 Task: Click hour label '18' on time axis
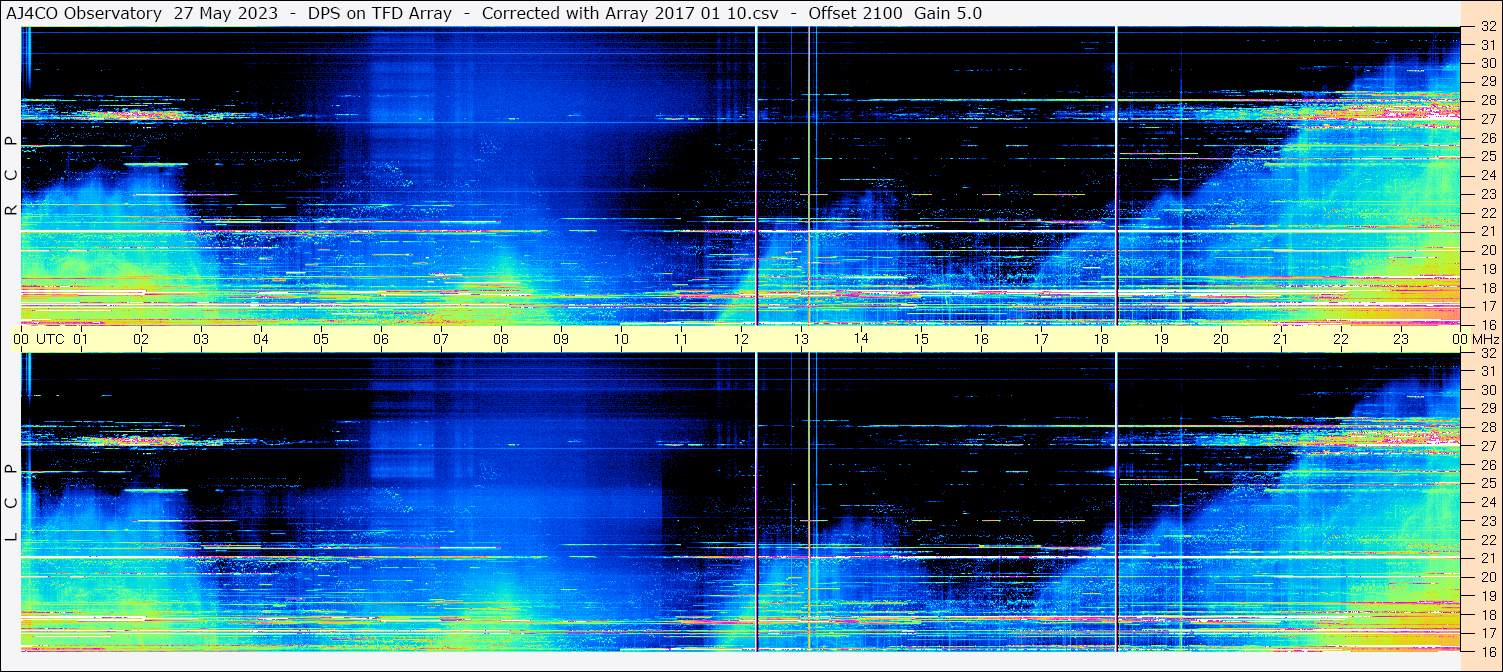(x=1101, y=339)
